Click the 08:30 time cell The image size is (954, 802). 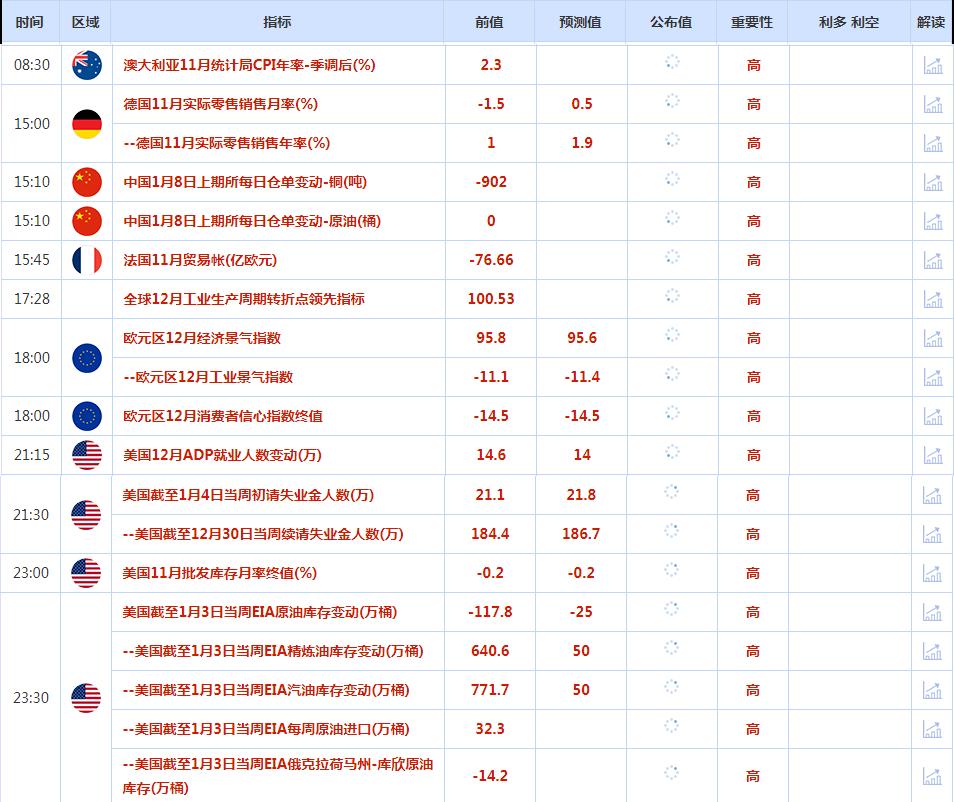[32, 65]
